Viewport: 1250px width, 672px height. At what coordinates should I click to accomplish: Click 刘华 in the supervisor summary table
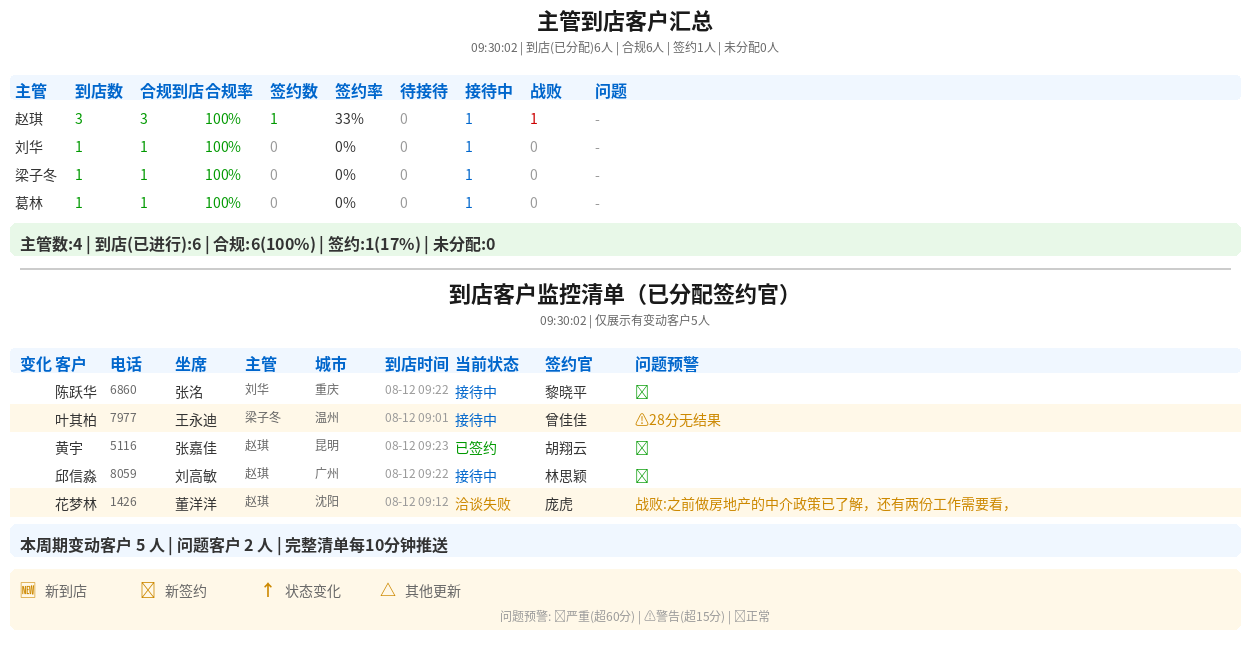click(29, 147)
